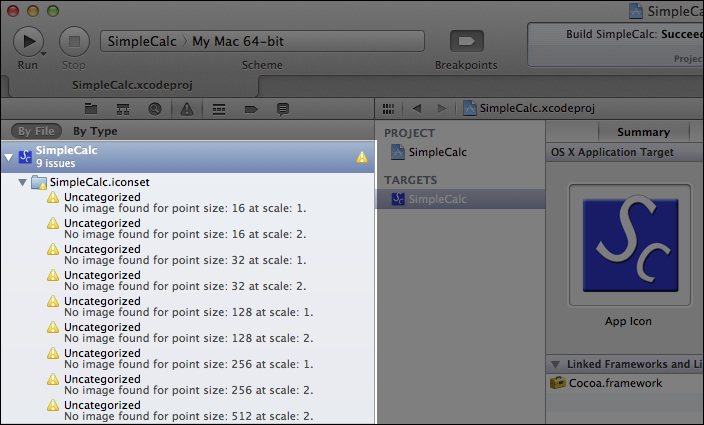Select SimpleCalc under TARGETS
The image size is (704, 425).
coord(461,199)
